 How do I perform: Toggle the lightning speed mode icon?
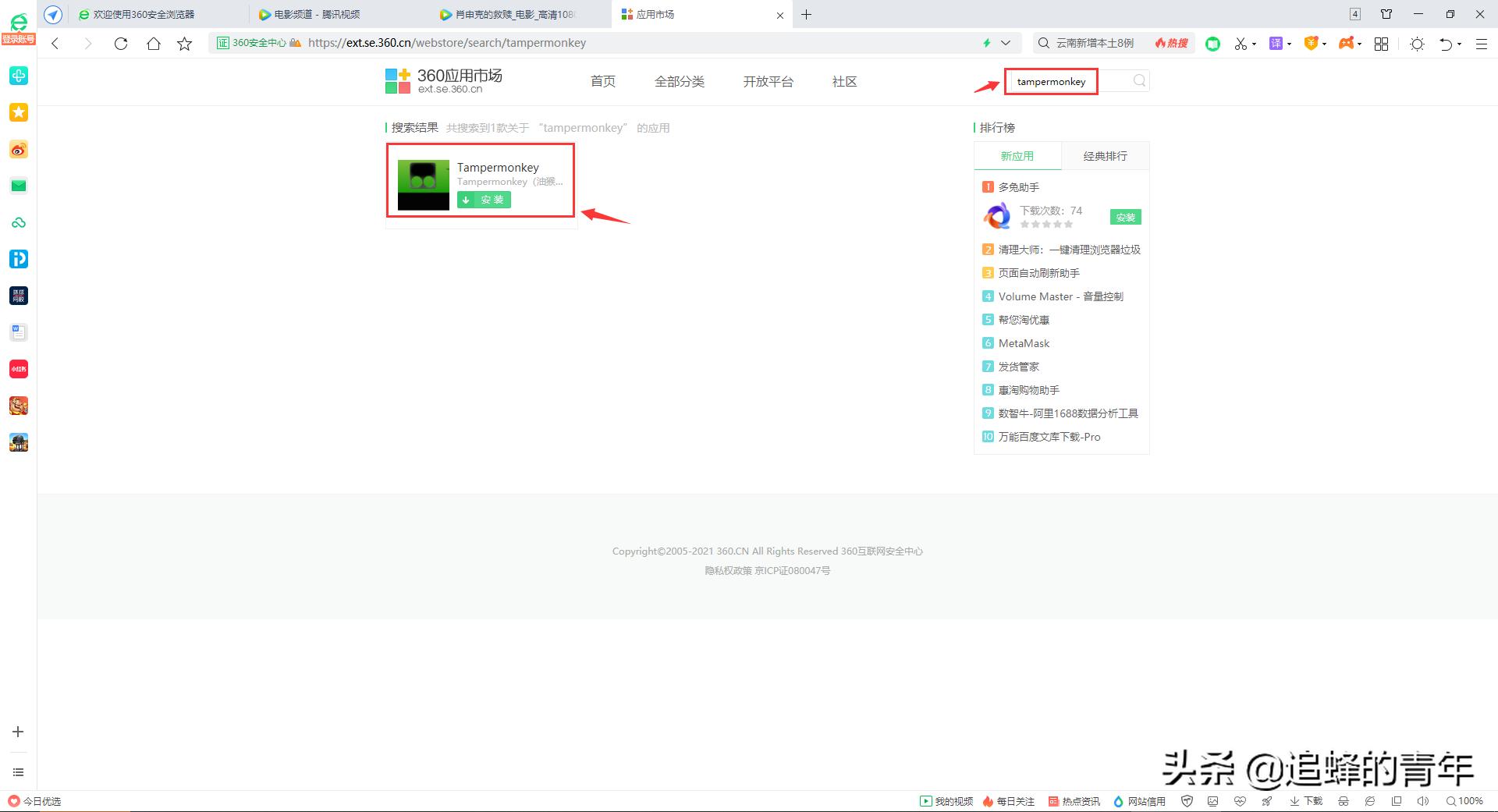click(x=987, y=43)
